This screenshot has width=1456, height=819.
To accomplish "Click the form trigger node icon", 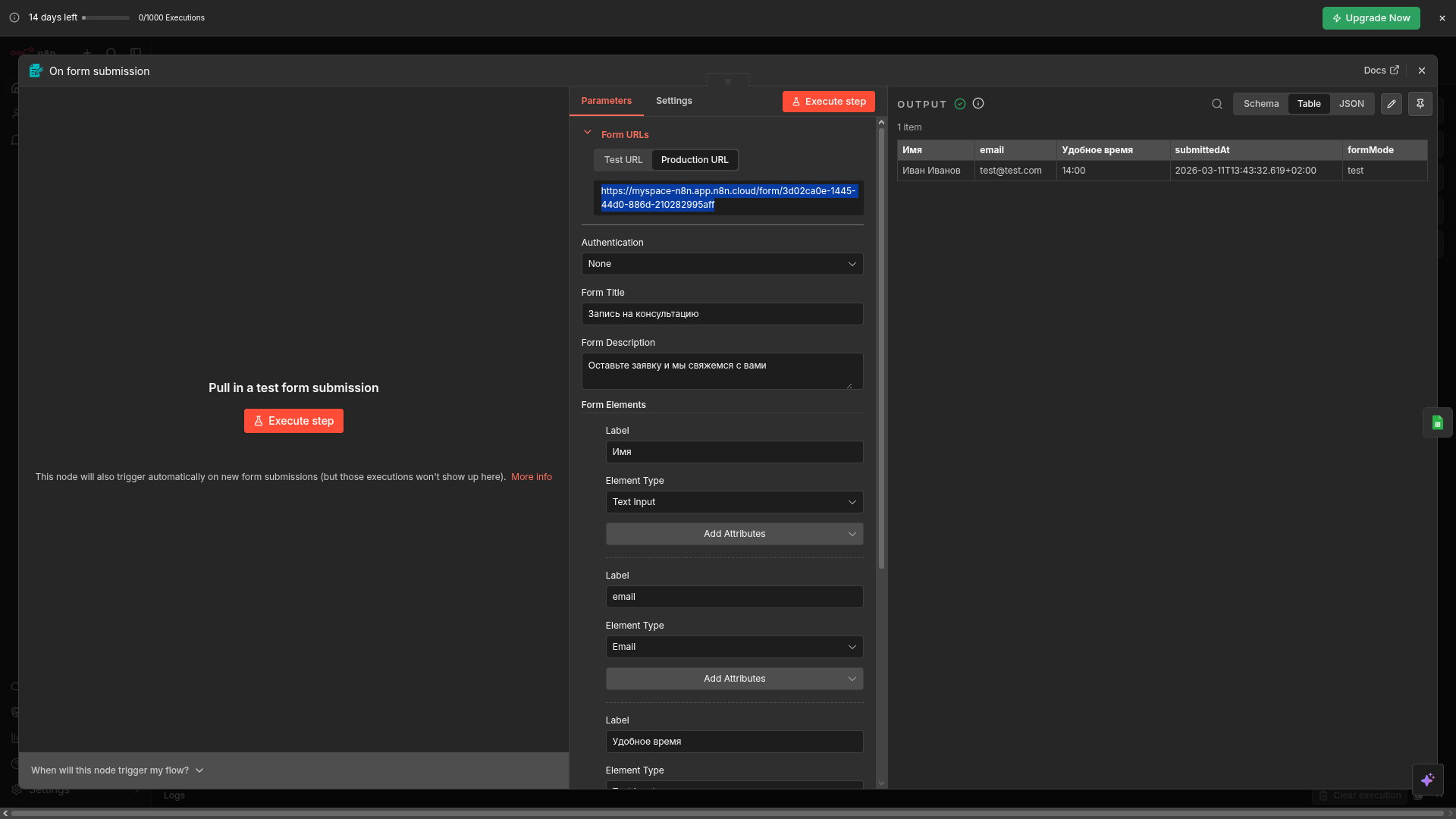I will [x=36, y=71].
